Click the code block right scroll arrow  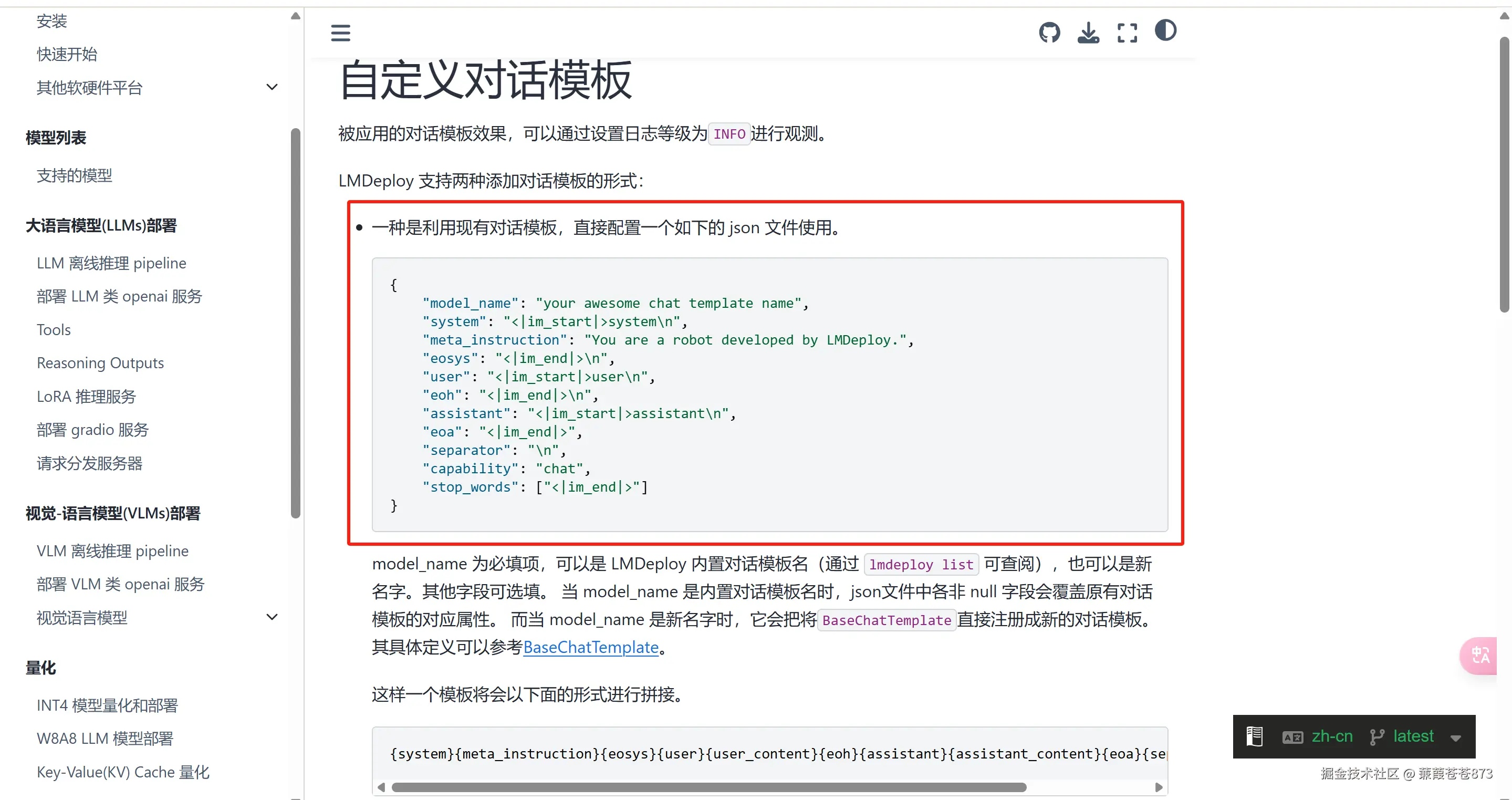pyautogui.click(x=1158, y=787)
